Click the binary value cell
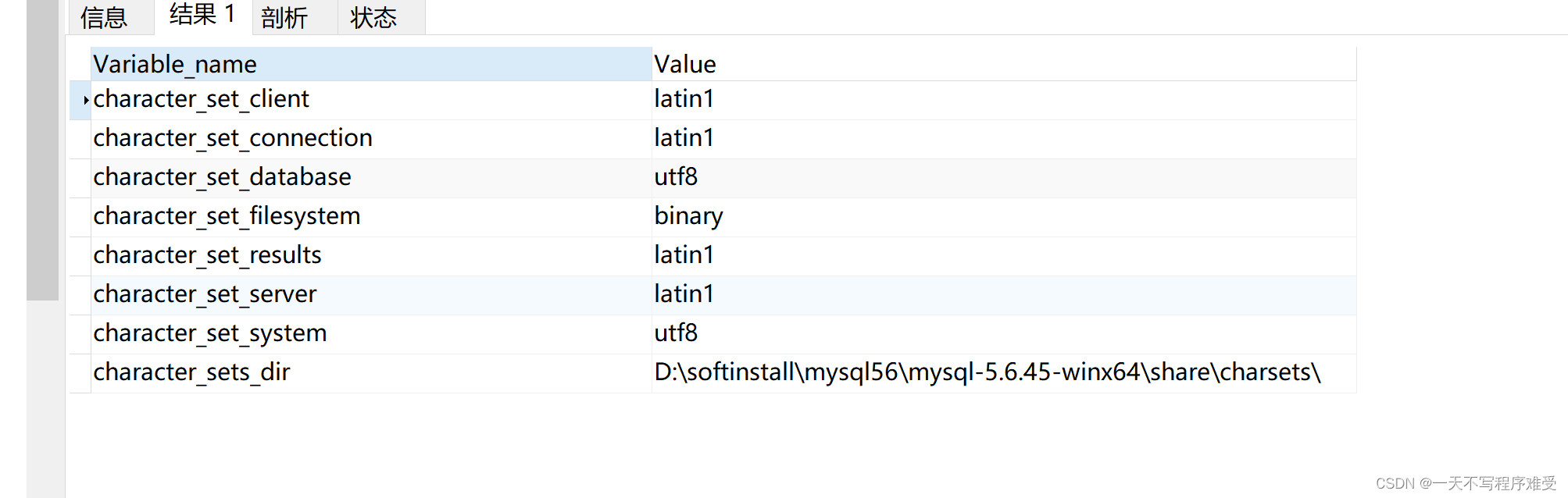The image size is (1568, 498). 1004,217
